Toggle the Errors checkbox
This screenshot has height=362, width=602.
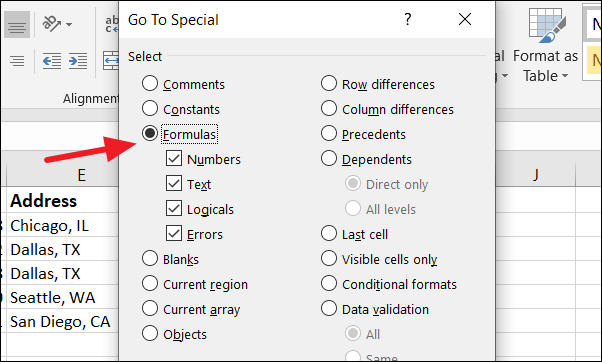[x=174, y=233]
